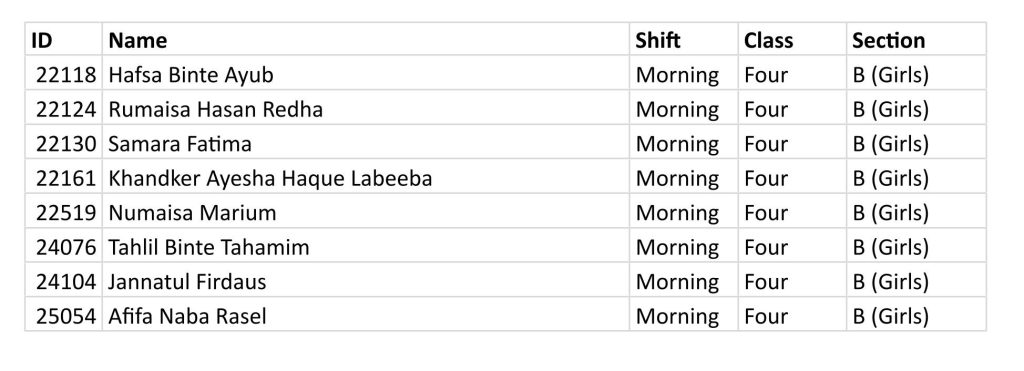The width and height of the screenshot is (1024, 371).
Task: Select the ID column header
Action: pyautogui.click(x=63, y=39)
